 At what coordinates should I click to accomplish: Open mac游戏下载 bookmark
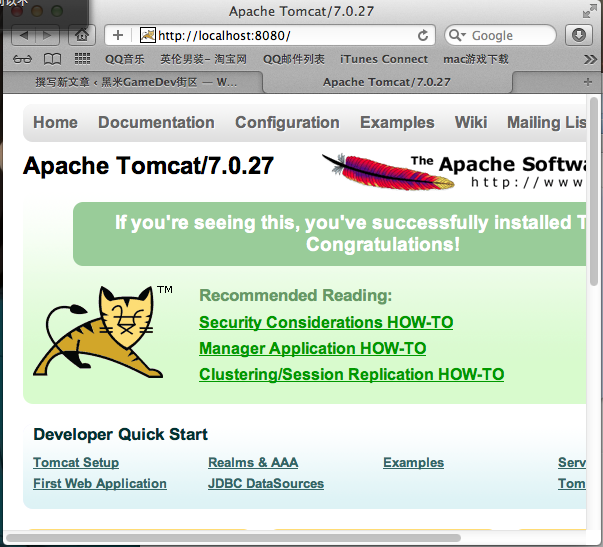[476, 59]
